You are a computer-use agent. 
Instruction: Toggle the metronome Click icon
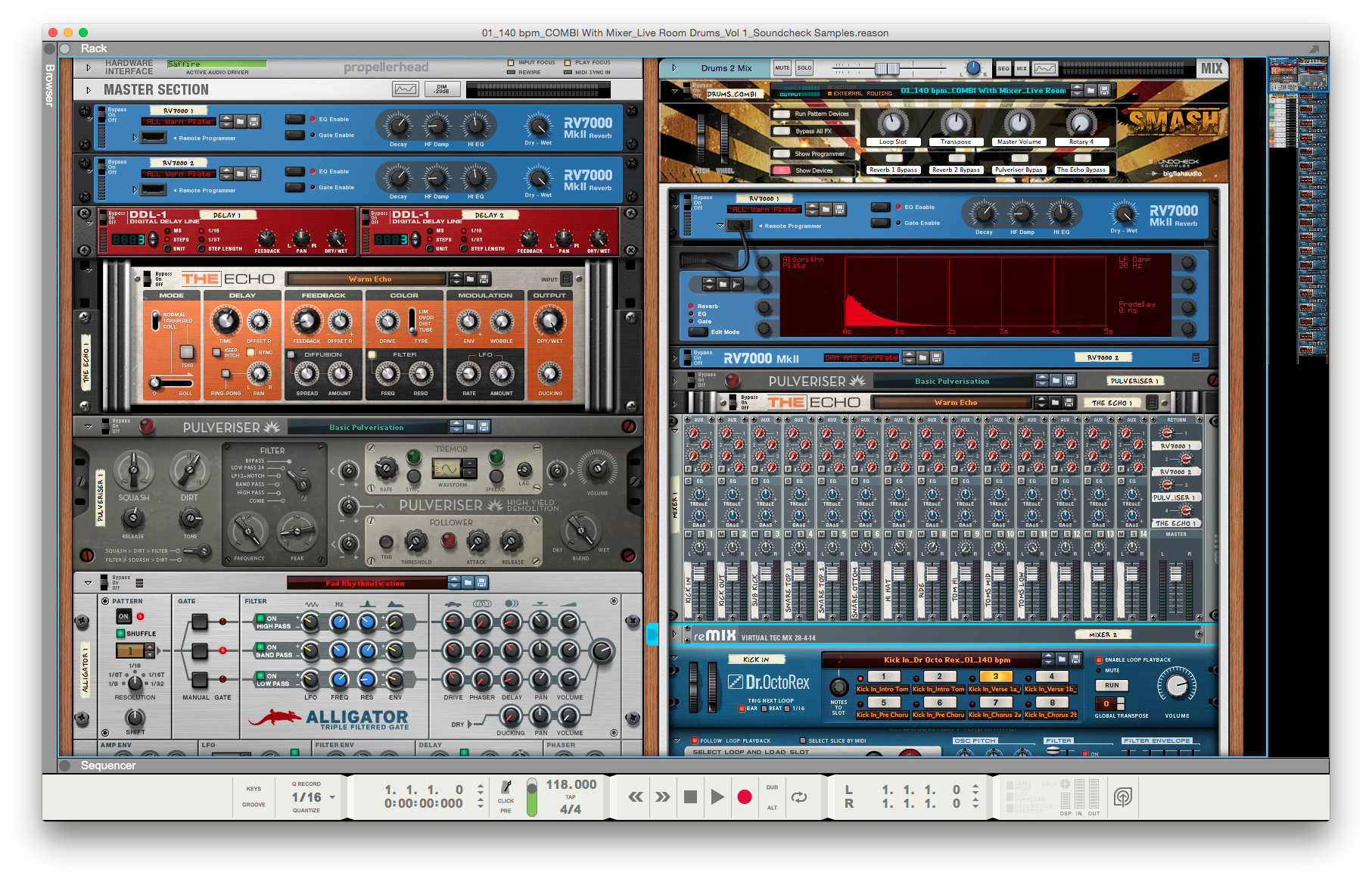click(506, 787)
